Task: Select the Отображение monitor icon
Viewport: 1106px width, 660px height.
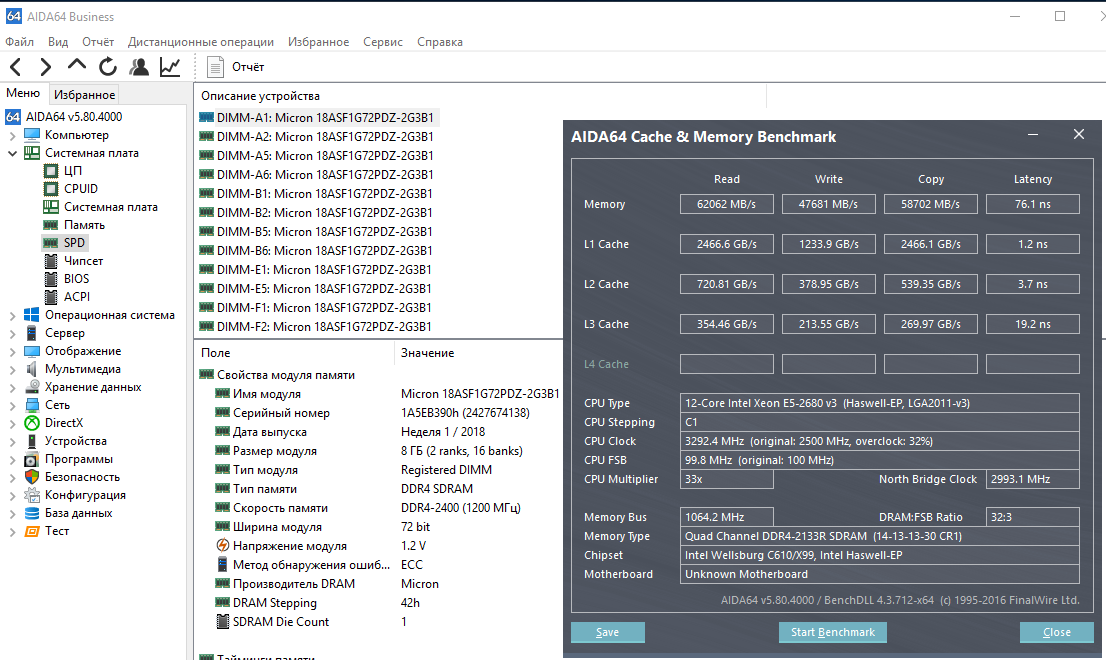Action: click(32, 351)
